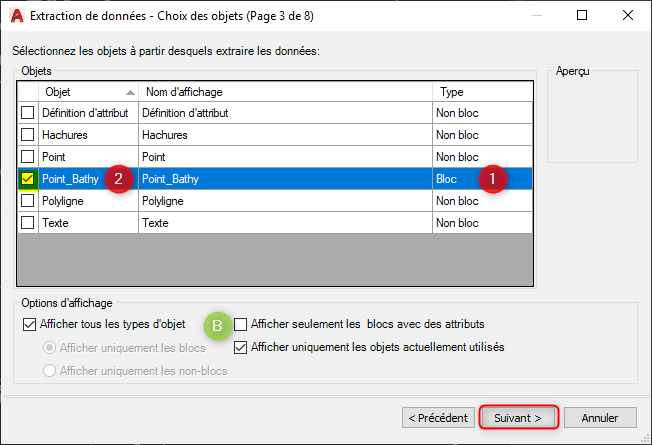Maximize the Extraction de données dialog
This screenshot has width=652, height=445.
pyautogui.click(x=582, y=16)
